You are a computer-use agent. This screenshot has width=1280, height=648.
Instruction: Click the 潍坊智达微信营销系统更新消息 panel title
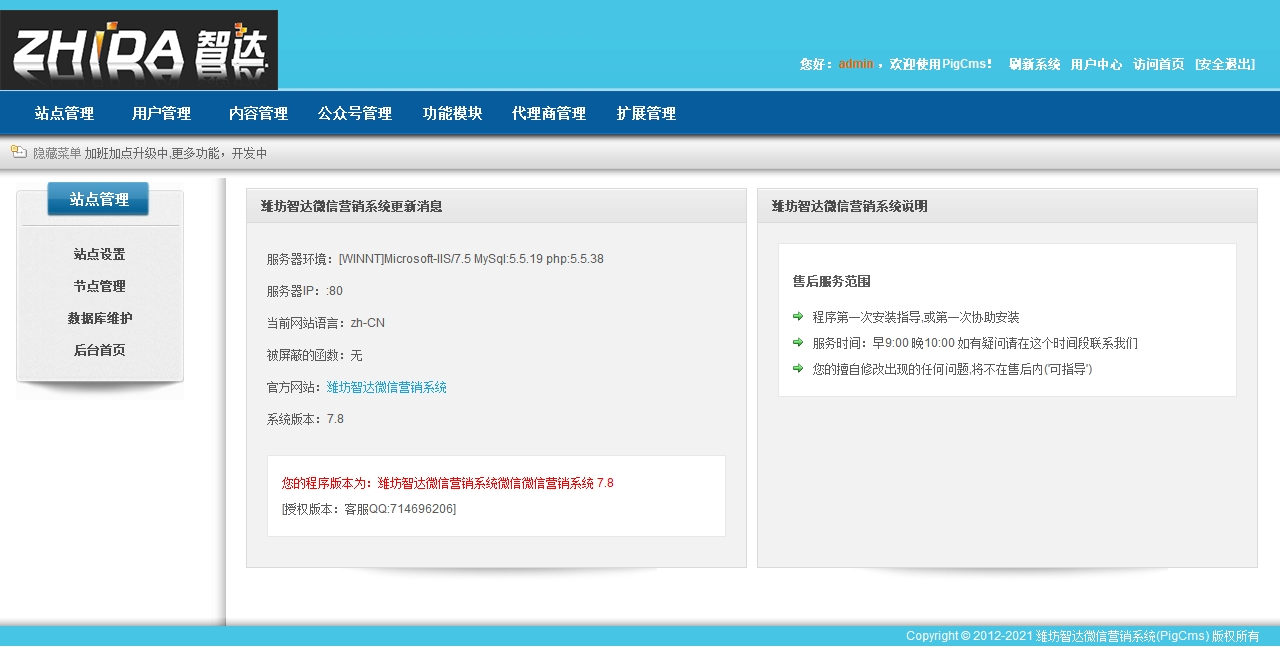(351, 206)
